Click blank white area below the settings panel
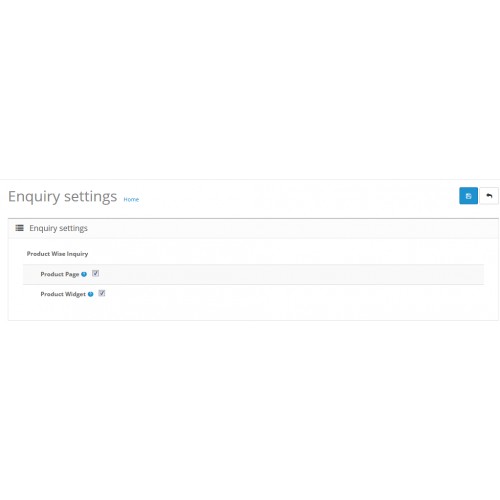Screen dimensions: 500x500 (250, 400)
